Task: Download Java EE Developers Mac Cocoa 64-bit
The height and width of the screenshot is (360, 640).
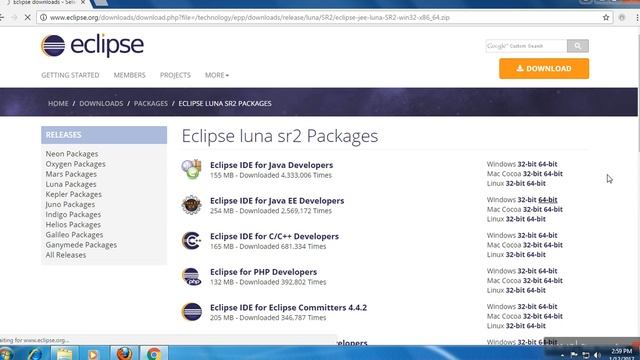Action: click(x=553, y=209)
